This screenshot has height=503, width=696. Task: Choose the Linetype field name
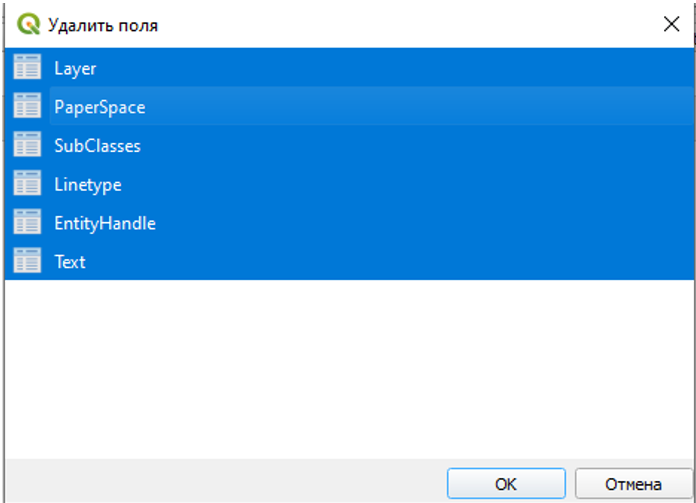pyautogui.click(x=88, y=184)
